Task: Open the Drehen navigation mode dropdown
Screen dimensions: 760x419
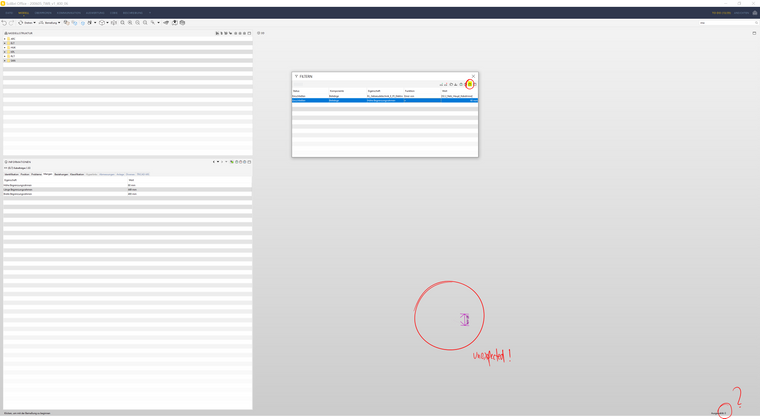Action: pyautogui.click(x=27, y=23)
